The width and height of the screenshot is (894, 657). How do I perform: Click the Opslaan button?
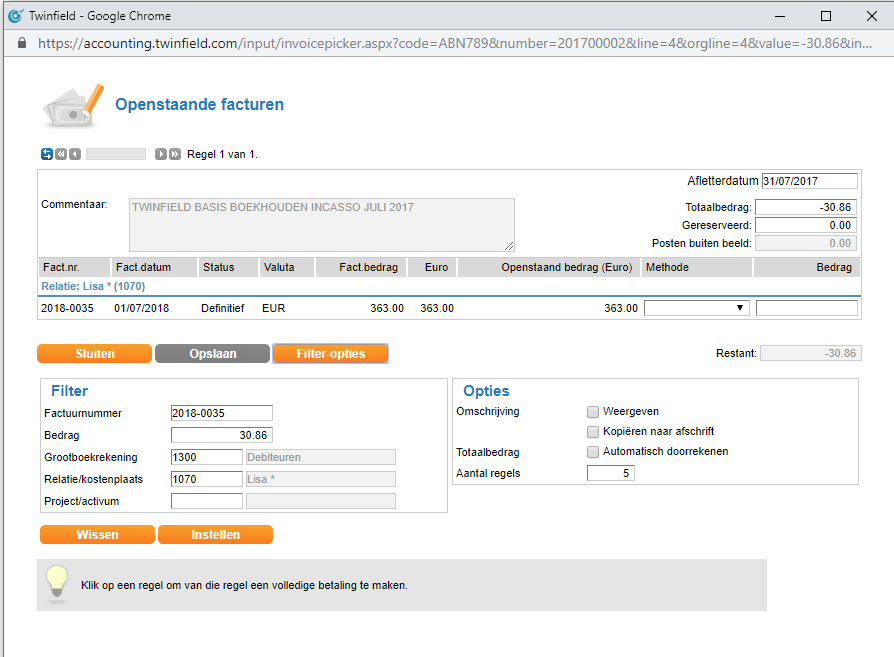coord(212,353)
